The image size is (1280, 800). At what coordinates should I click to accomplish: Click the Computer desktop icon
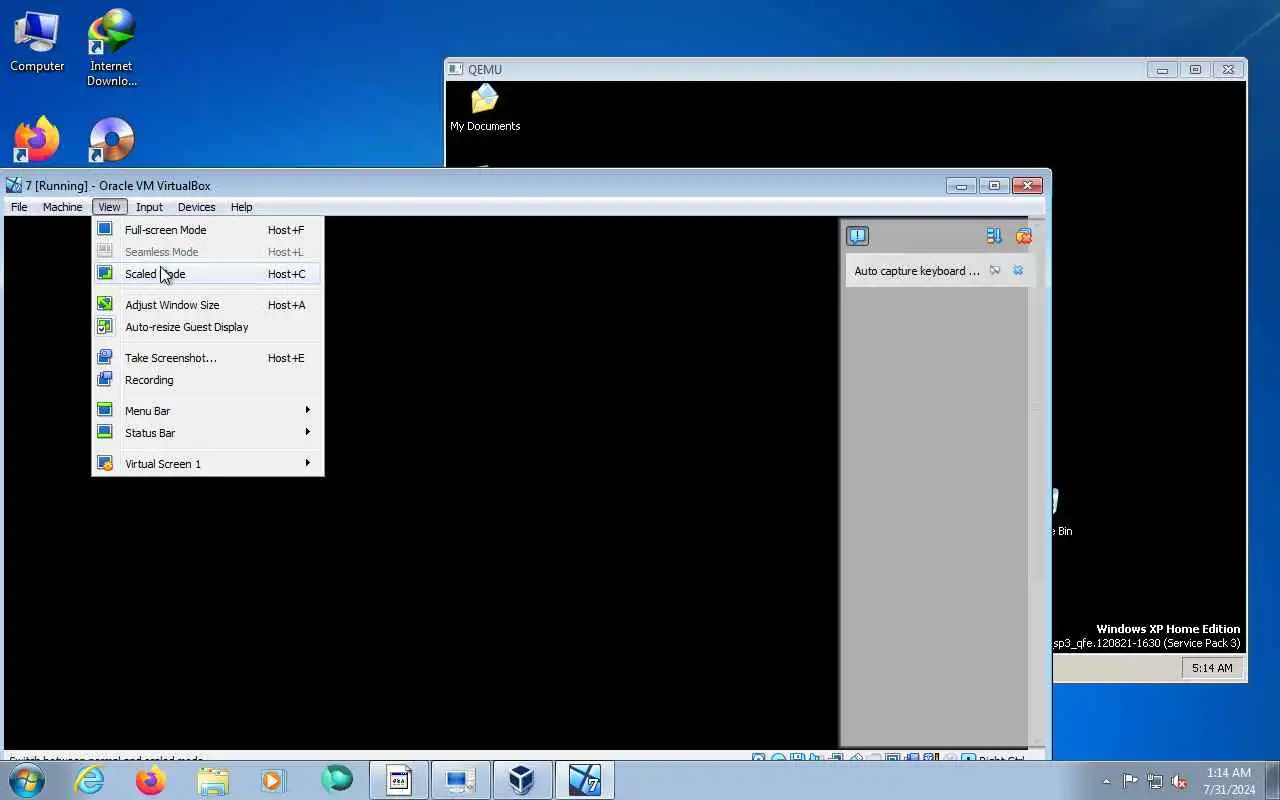click(37, 41)
